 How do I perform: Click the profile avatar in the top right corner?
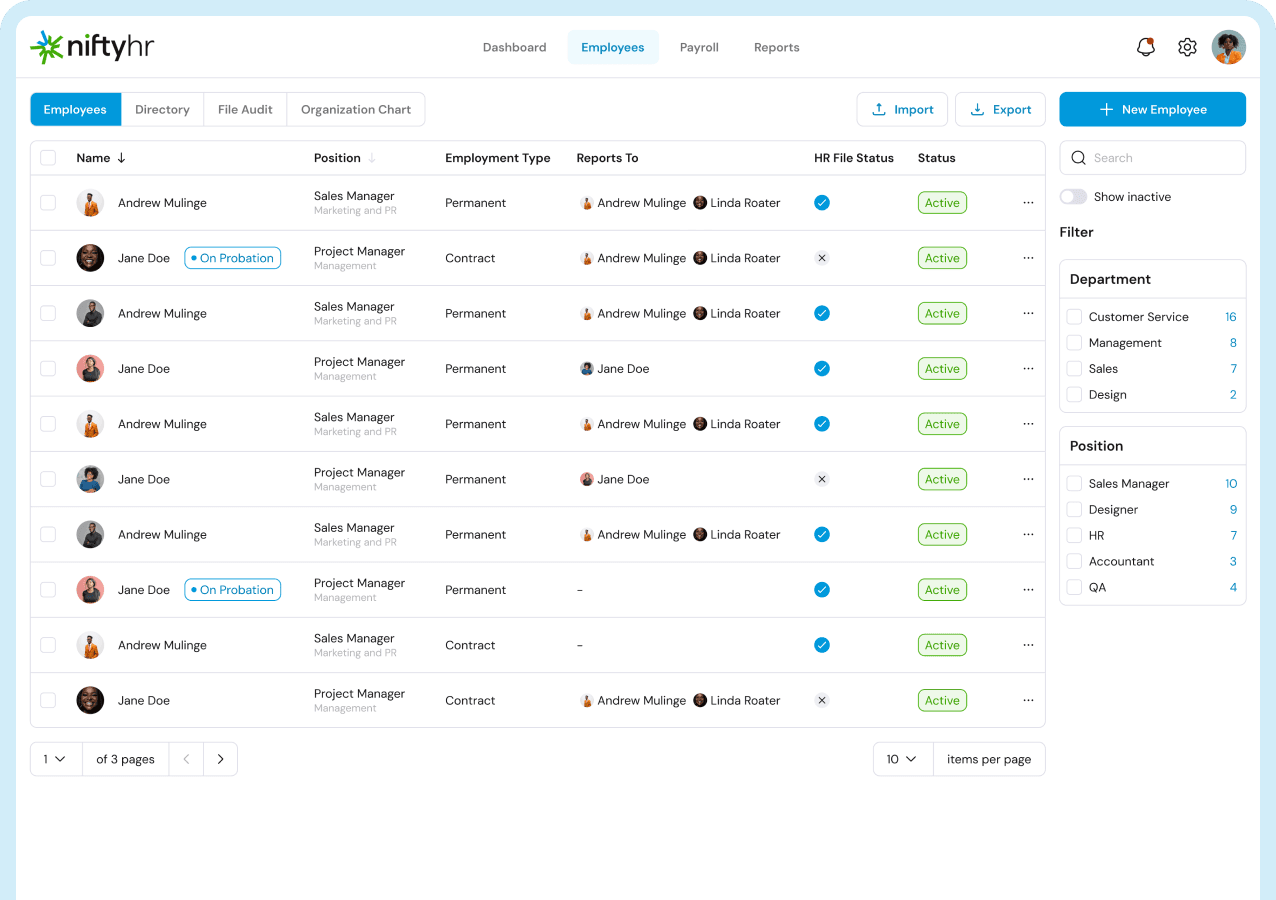(1228, 47)
